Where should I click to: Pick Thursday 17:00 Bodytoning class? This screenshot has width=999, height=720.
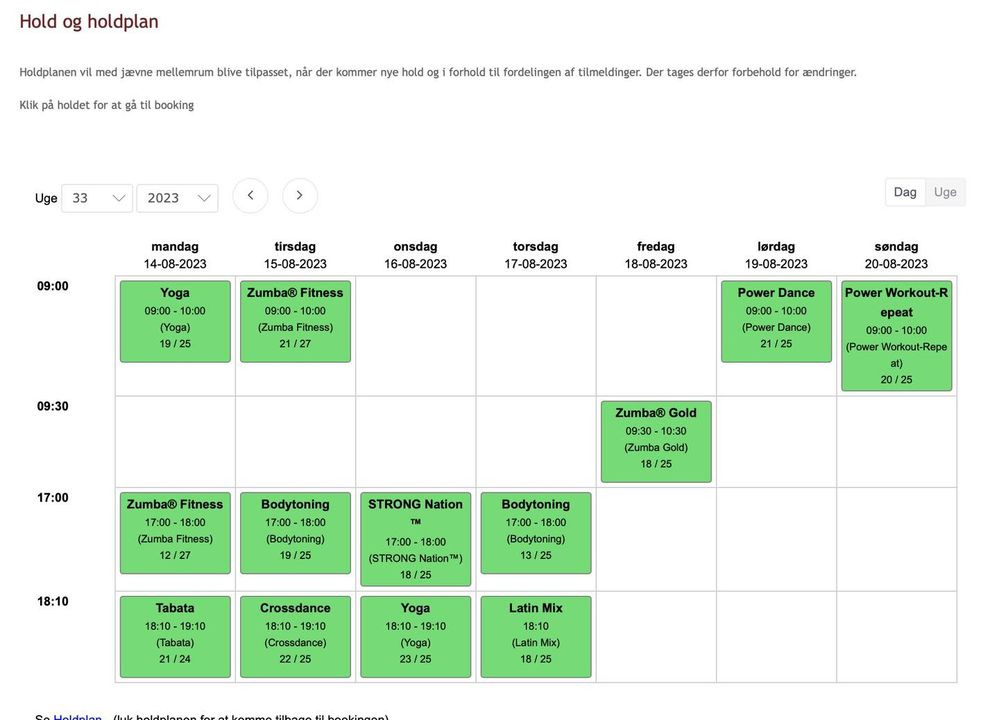pyautogui.click(x=535, y=531)
